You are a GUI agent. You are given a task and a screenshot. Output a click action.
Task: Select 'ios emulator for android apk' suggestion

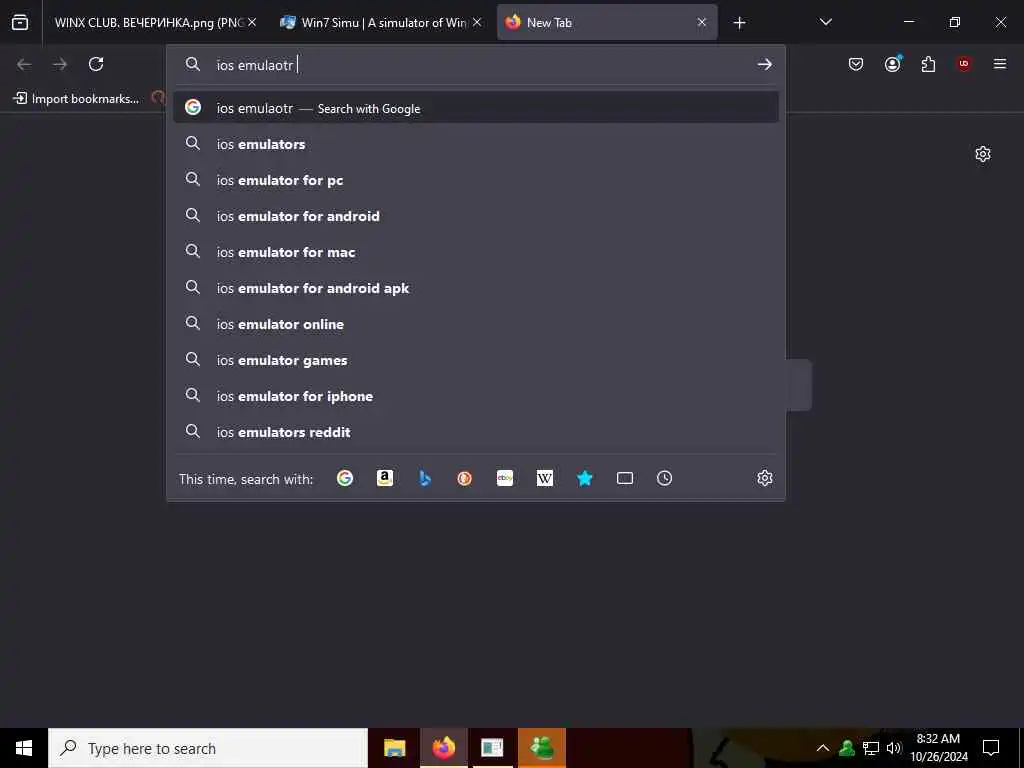pyautogui.click(x=475, y=288)
